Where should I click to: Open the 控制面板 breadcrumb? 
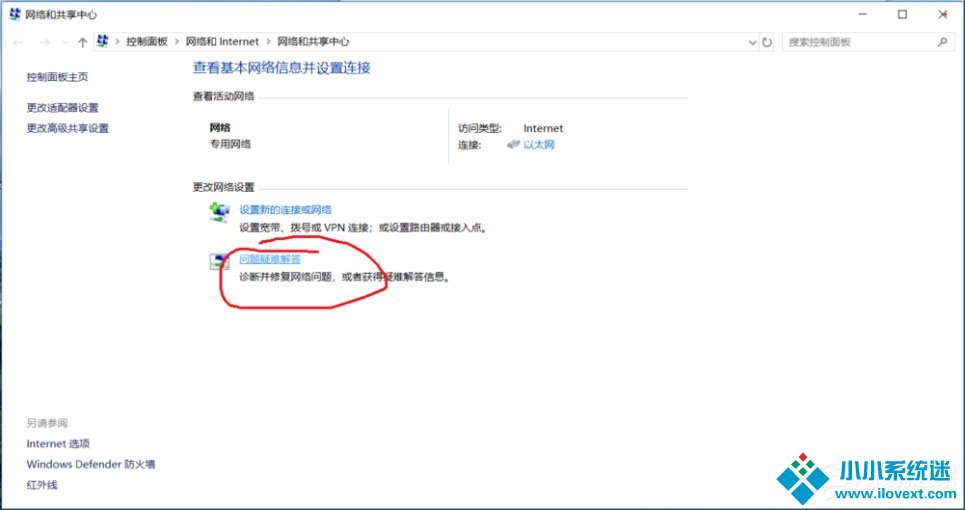[147, 42]
